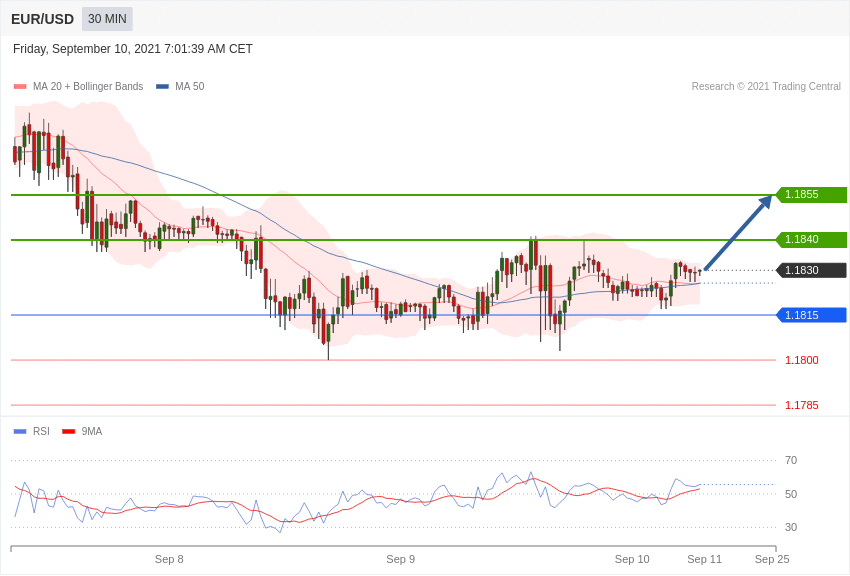The width and height of the screenshot is (850, 576).
Task: Click the MA 50 legend label
Action: click(190, 87)
